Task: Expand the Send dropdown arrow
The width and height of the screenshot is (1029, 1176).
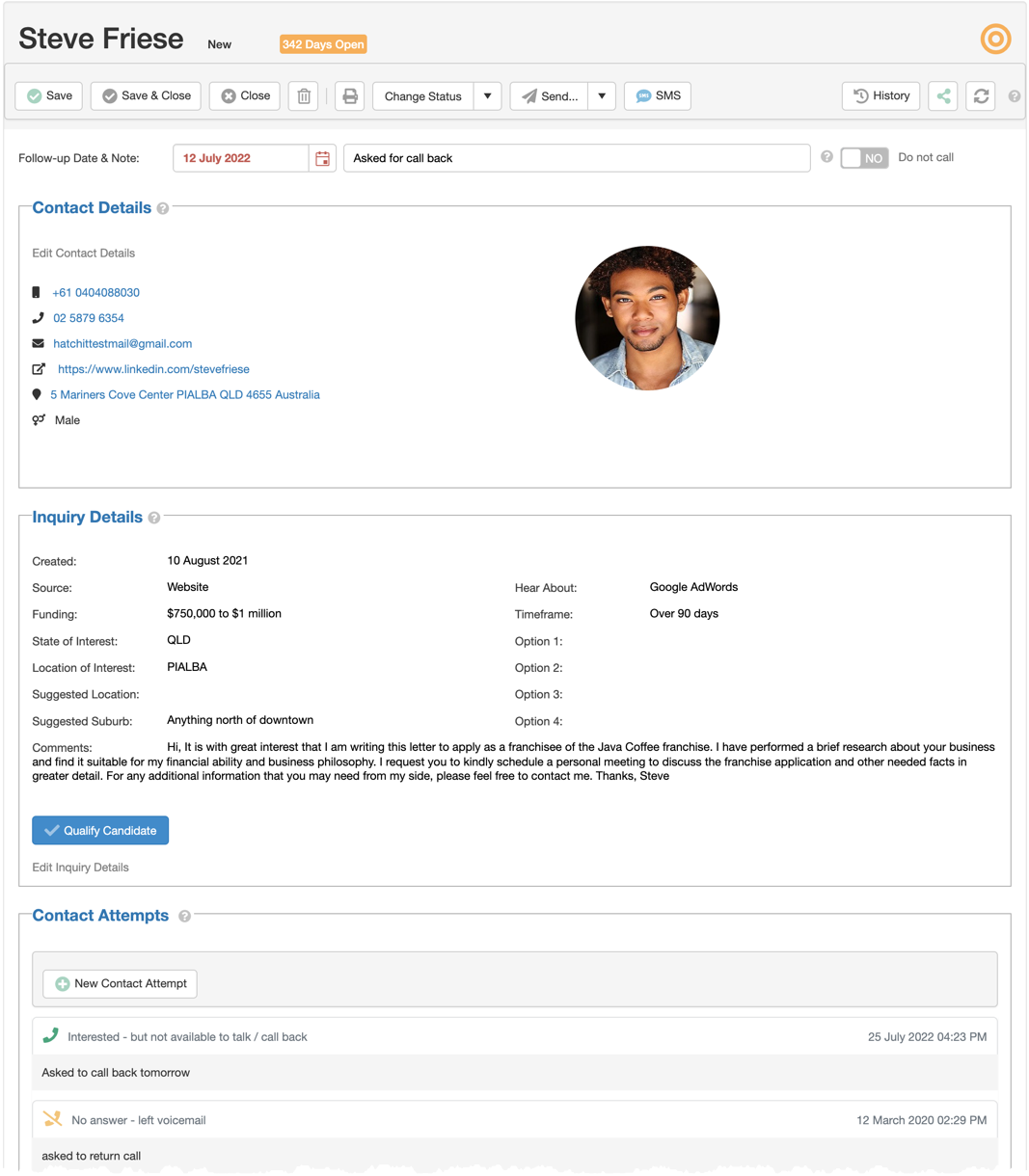Action: [x=602, y=96]
